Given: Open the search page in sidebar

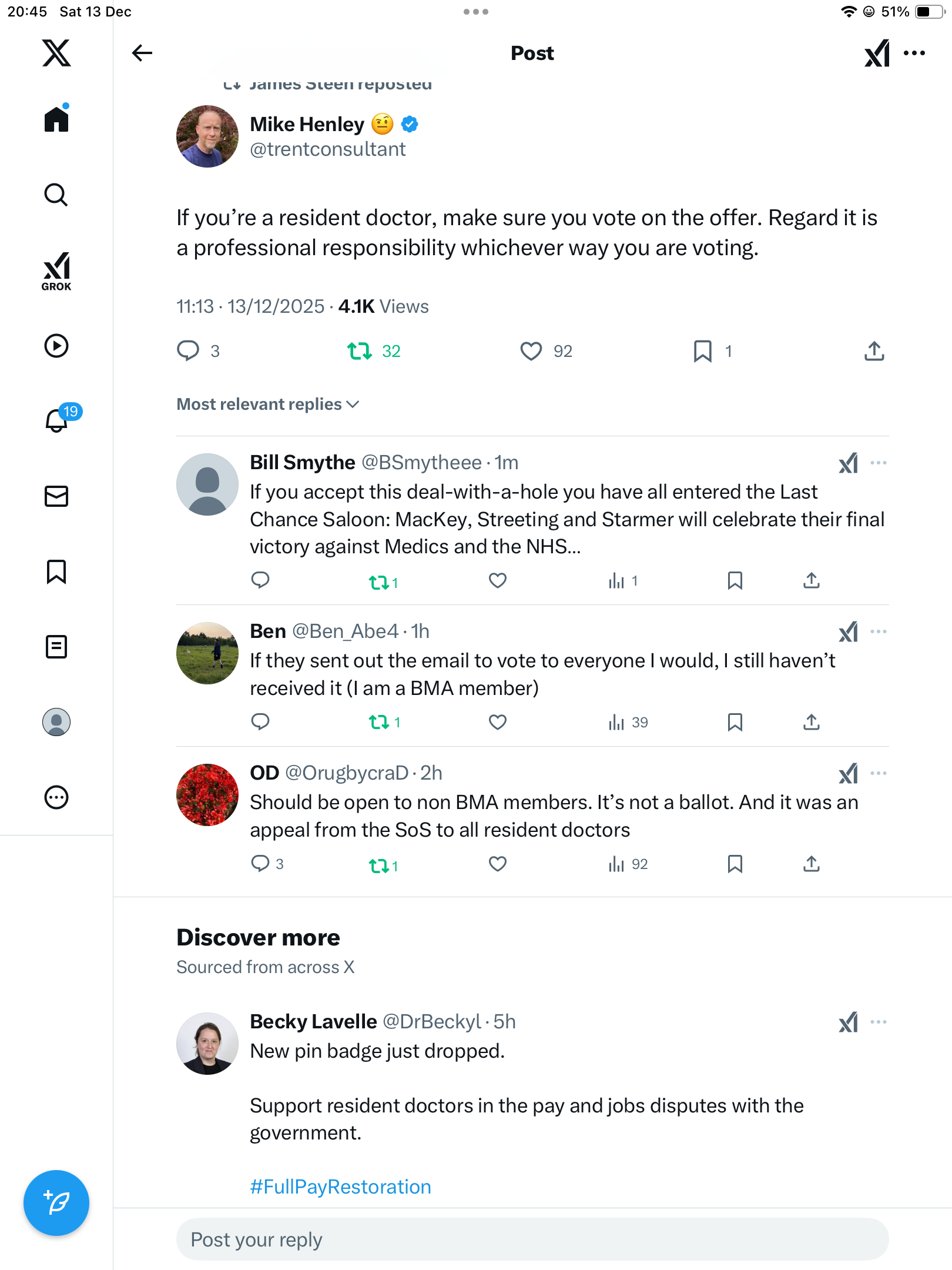Looking at the screenshot, I should coord(56,195).
